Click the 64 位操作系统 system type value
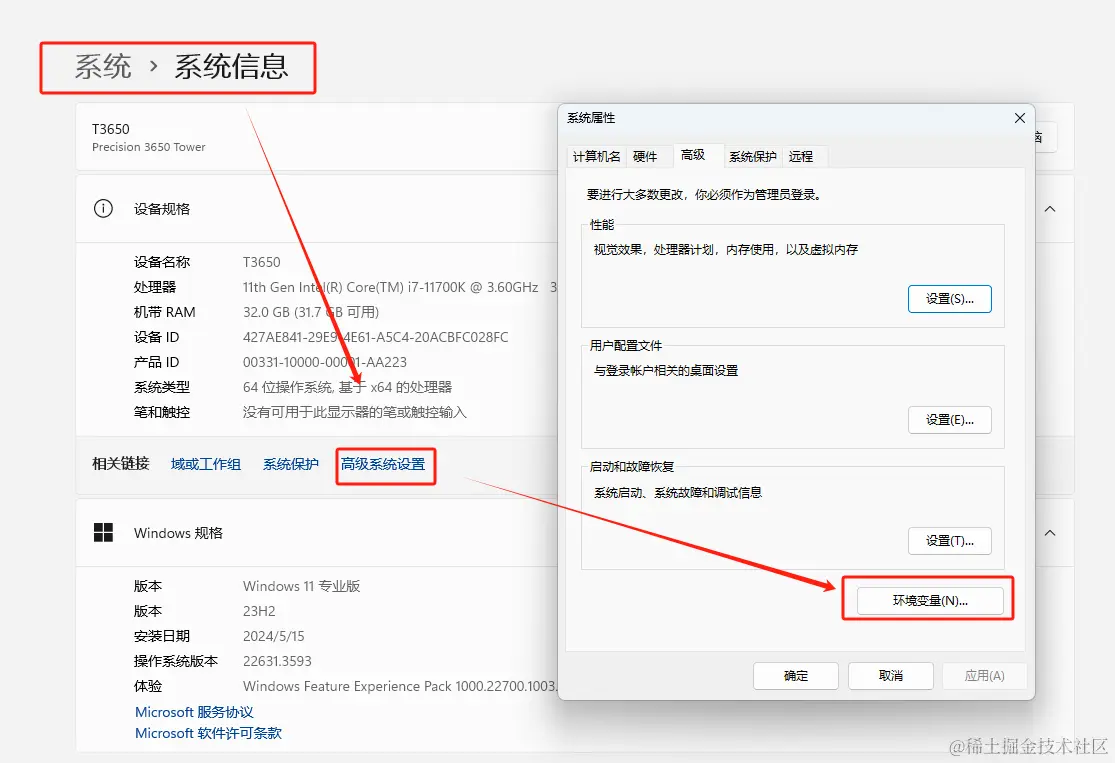Image resolution: width=1115 pixels, height=763 pixels. (x=348, y=388)
